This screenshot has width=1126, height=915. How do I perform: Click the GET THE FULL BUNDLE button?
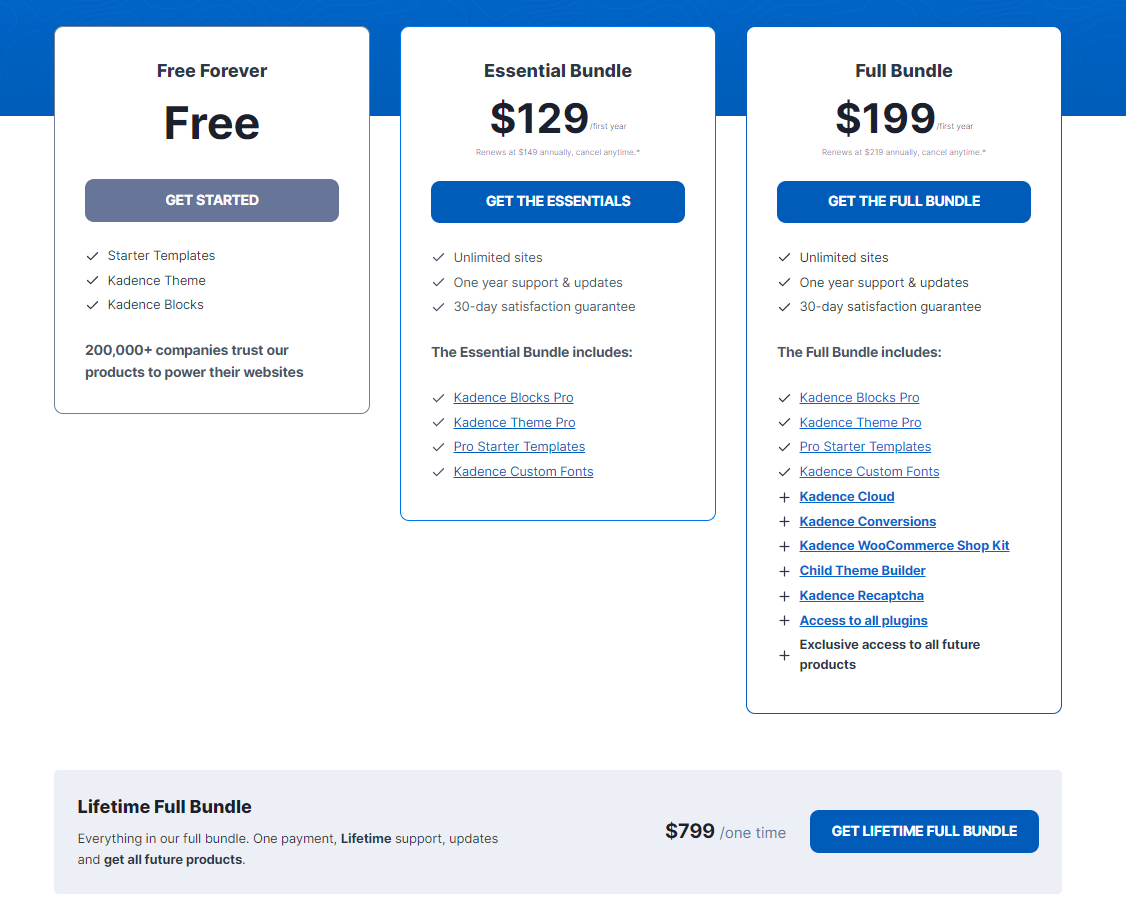tap(904, 201)
